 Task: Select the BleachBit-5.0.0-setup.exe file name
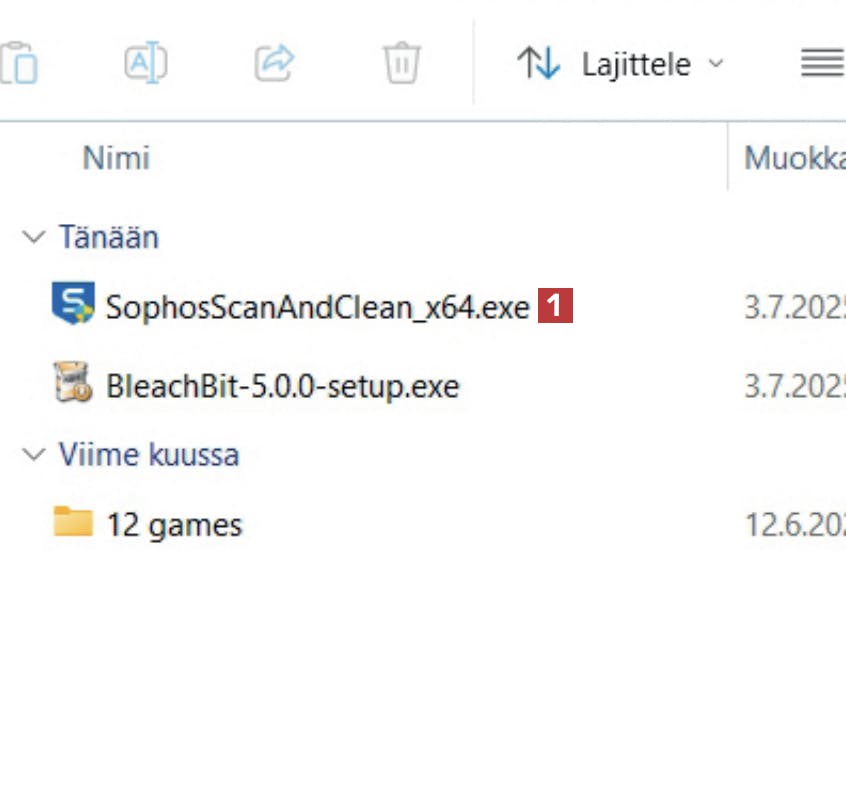point(282,387)
